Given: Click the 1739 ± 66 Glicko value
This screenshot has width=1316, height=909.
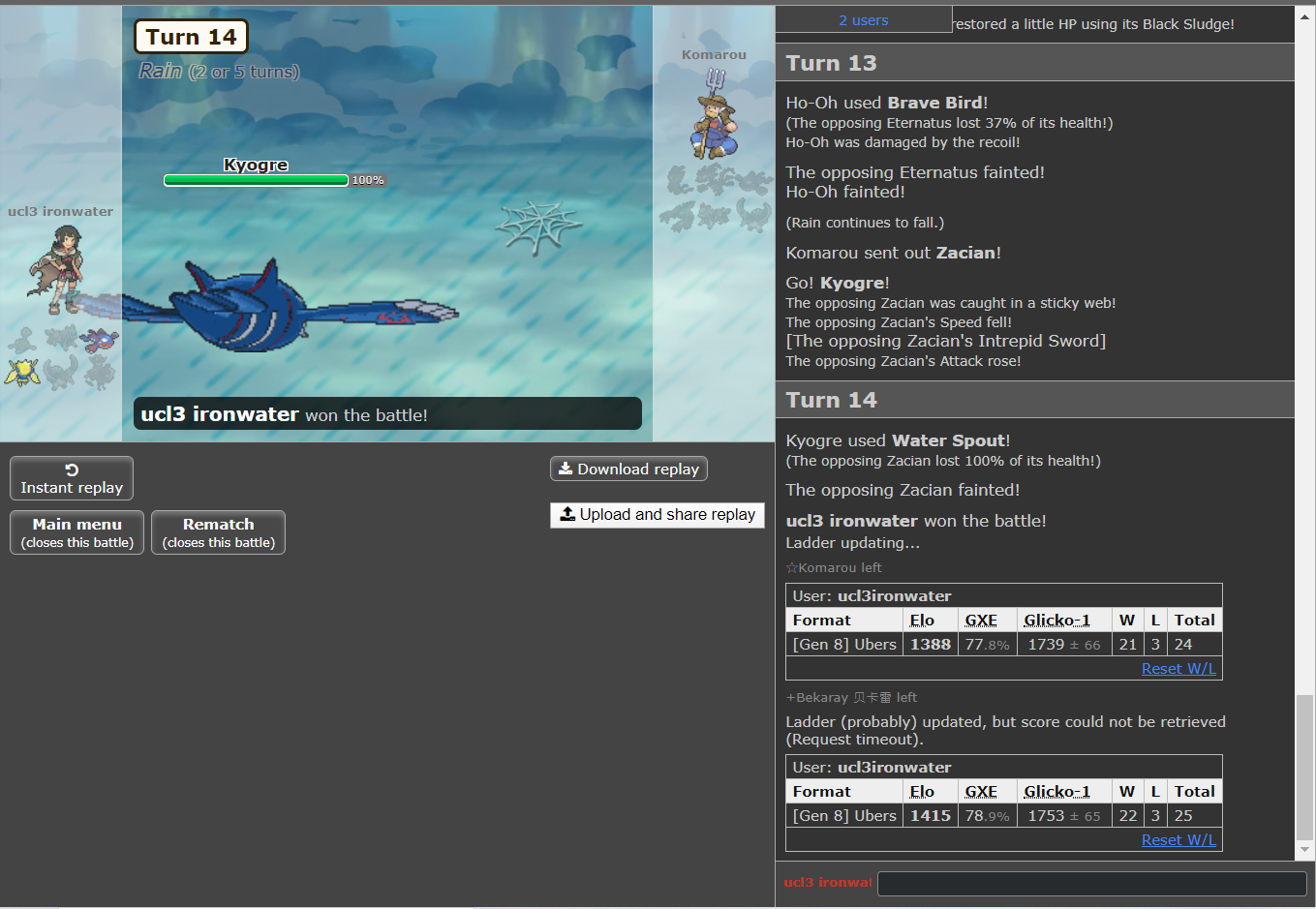Looking at the screenshot, I should coord(1064,645).
